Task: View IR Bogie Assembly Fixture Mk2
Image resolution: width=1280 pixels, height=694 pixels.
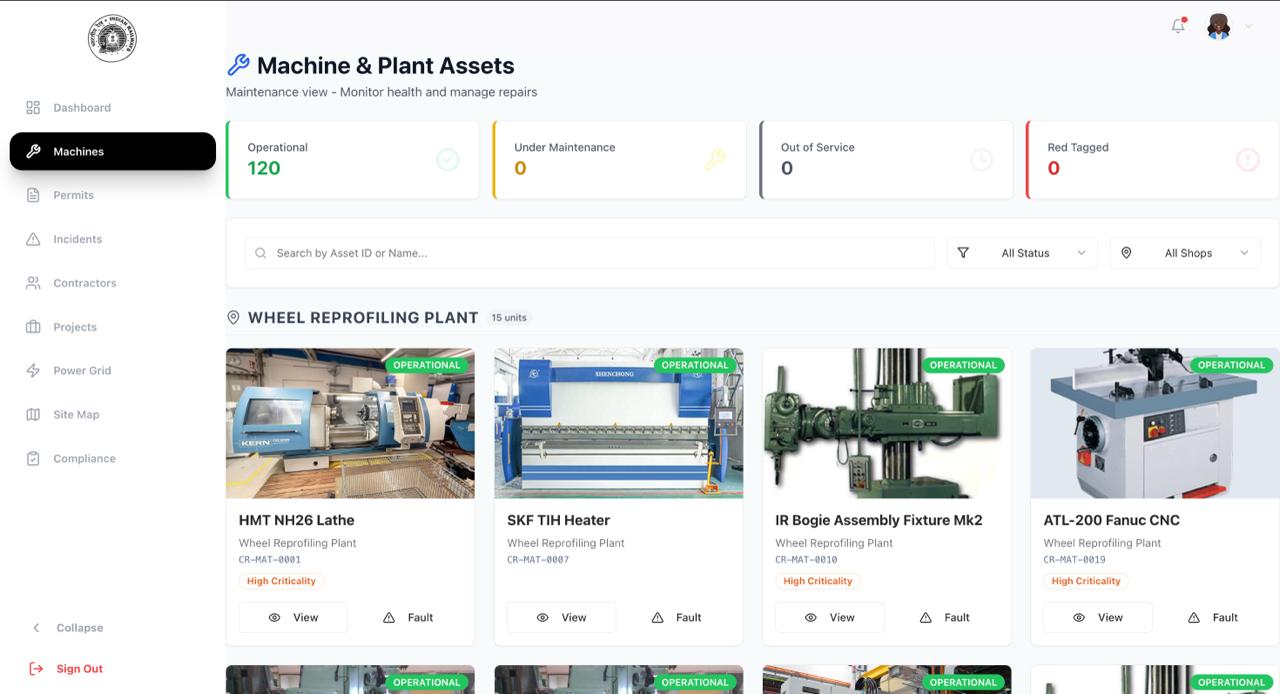Action: coord(829,617)
